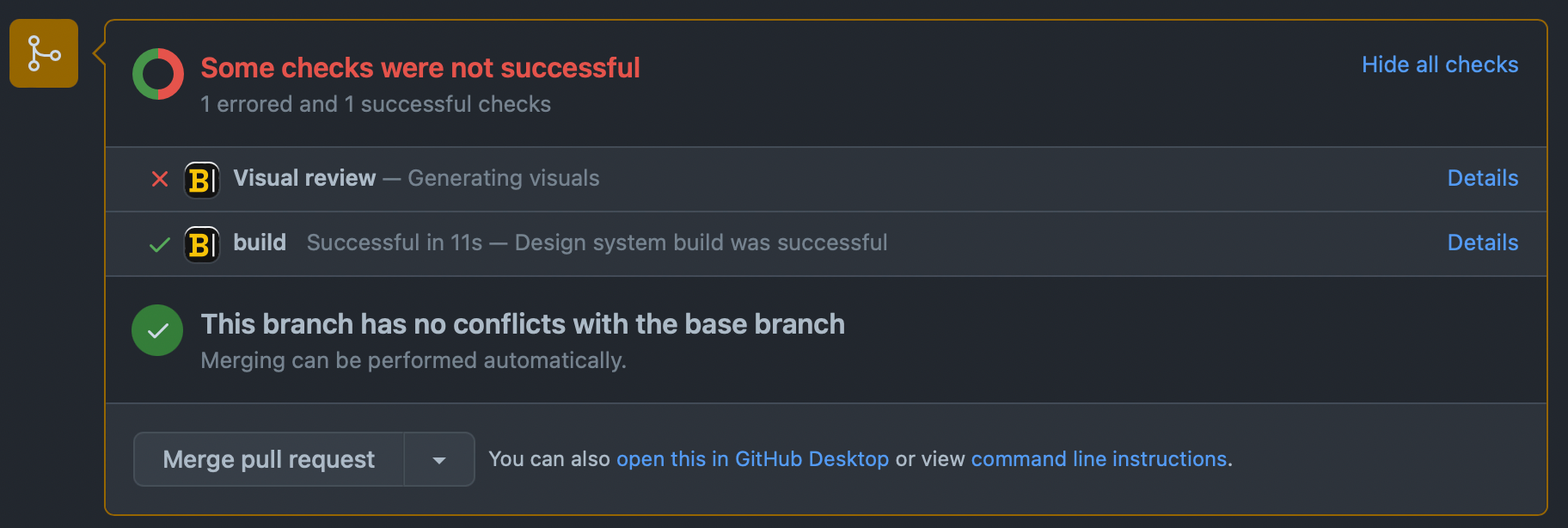The image size is (1568, 528).
Task: Click the "Some checks were not successful" heading
Action: pos(420,68)
